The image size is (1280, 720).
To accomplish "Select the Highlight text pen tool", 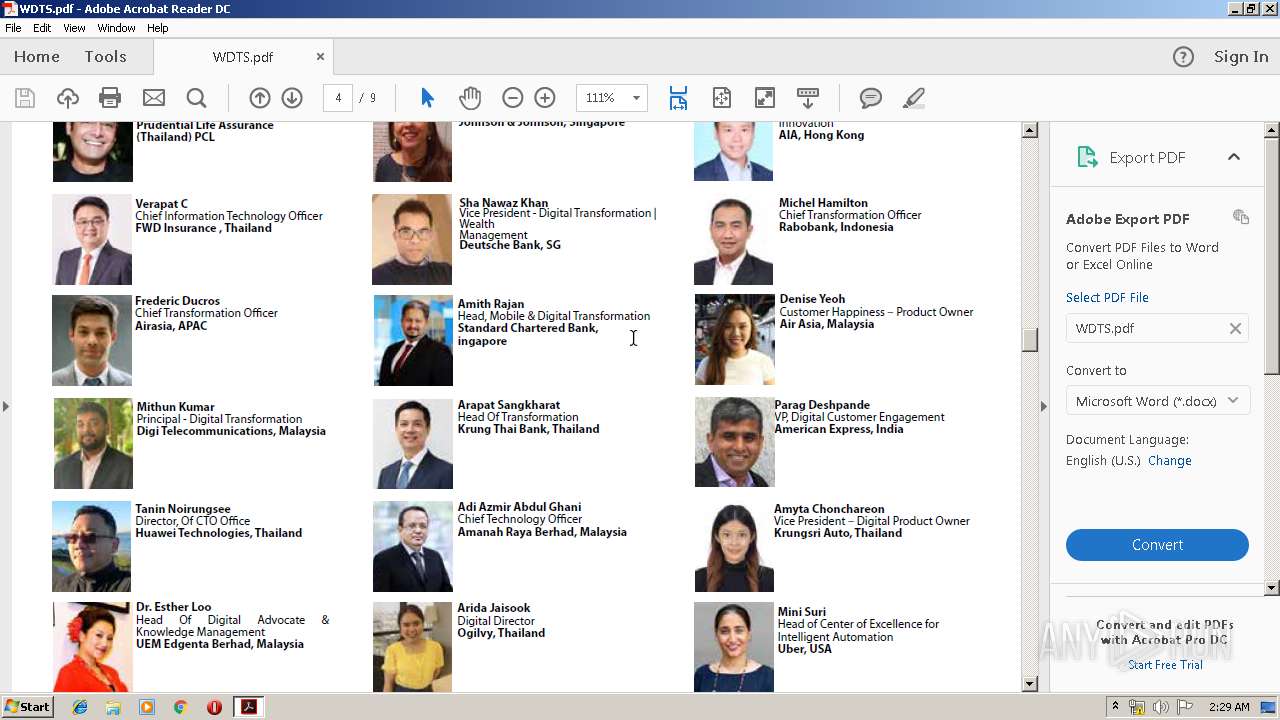I will (913, 98).
